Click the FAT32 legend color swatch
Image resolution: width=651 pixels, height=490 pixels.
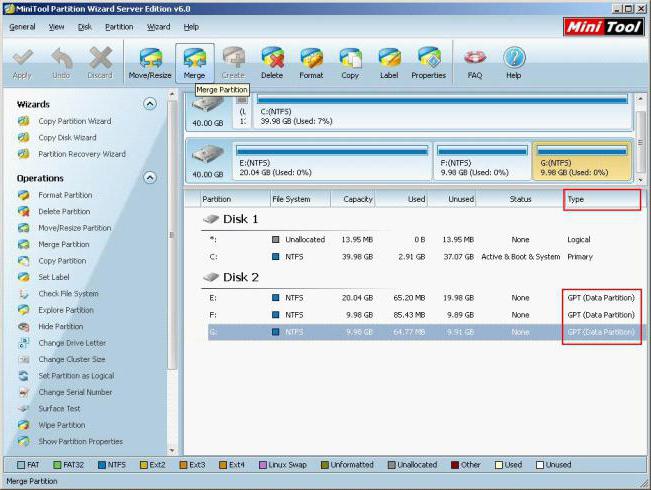point(57,465)
